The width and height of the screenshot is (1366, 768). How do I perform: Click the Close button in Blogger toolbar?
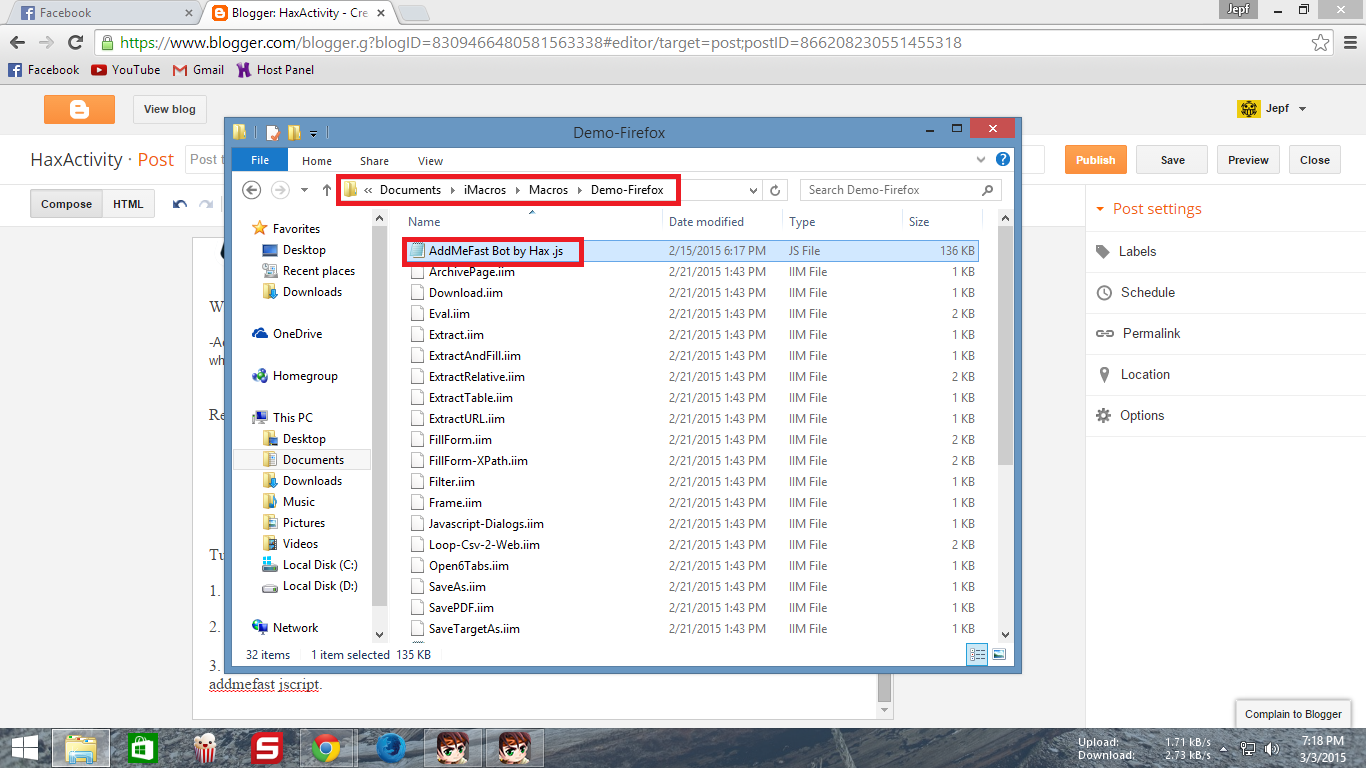[1315, 160]
